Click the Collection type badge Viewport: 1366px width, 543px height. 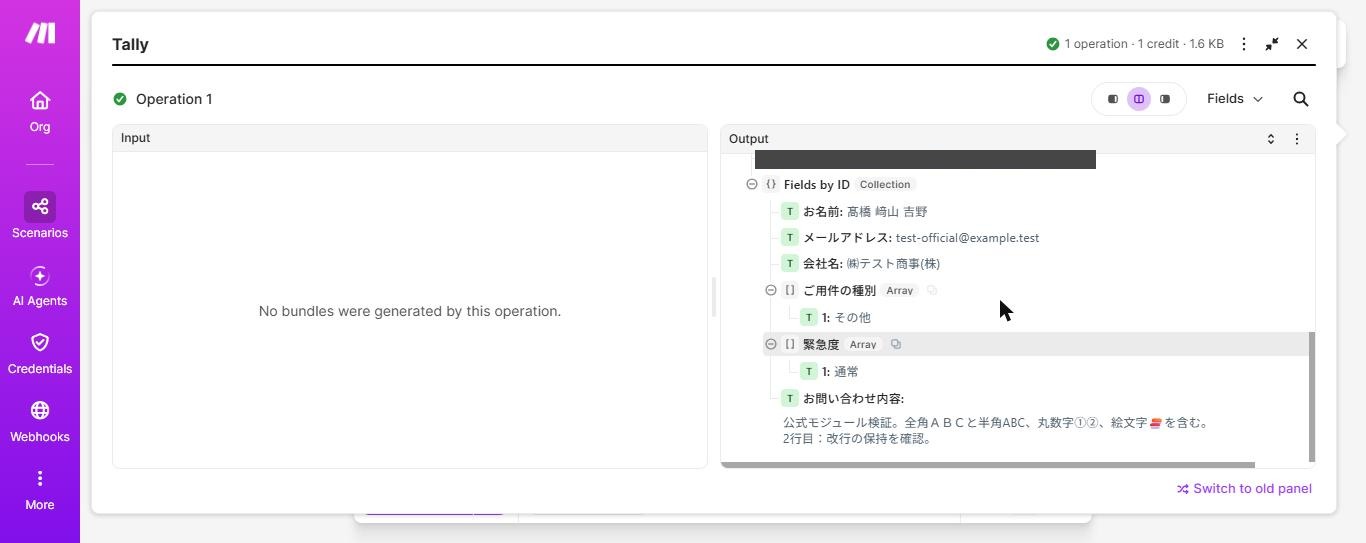885,184
